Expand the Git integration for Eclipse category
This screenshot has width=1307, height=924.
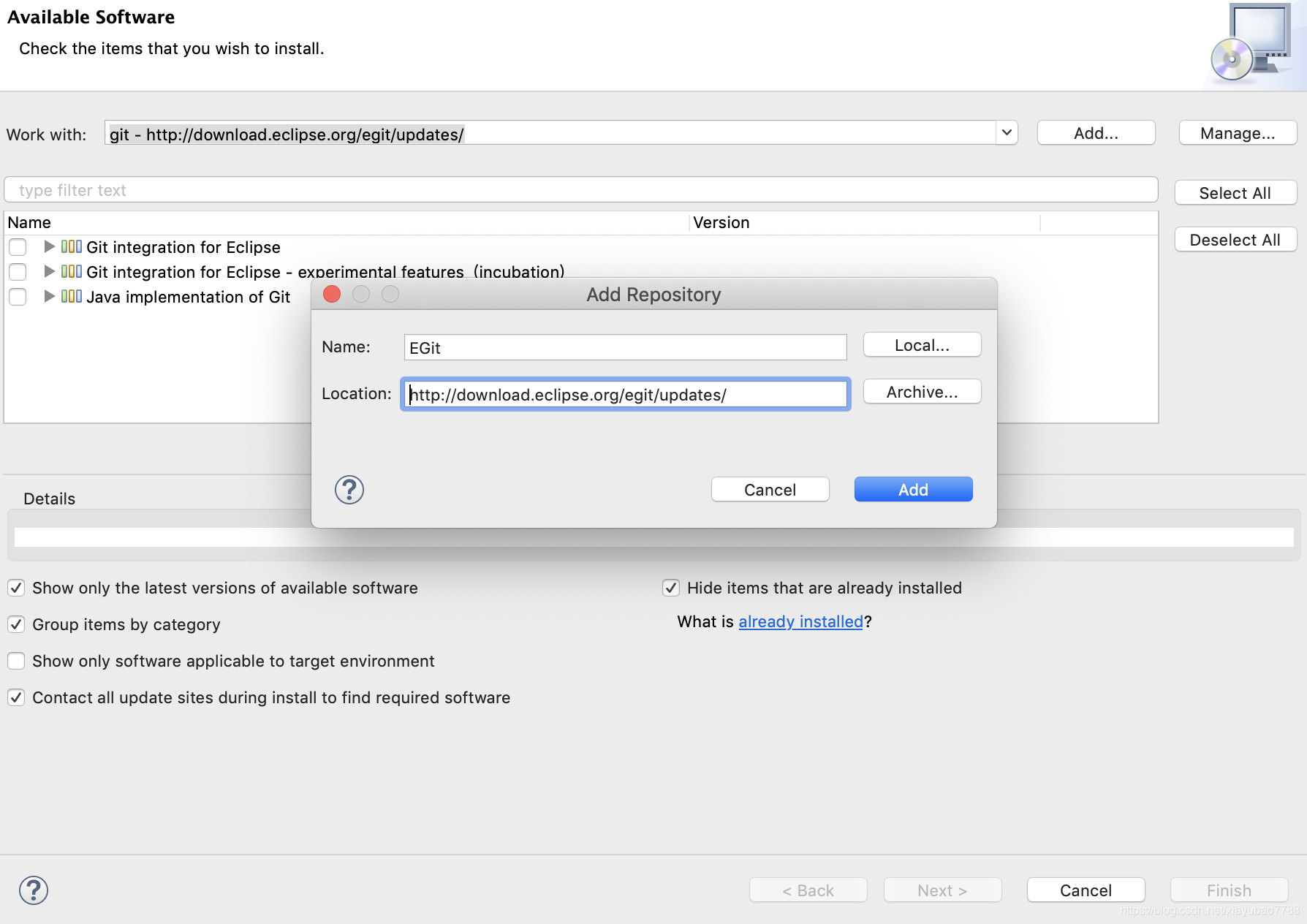pos(49,246)
